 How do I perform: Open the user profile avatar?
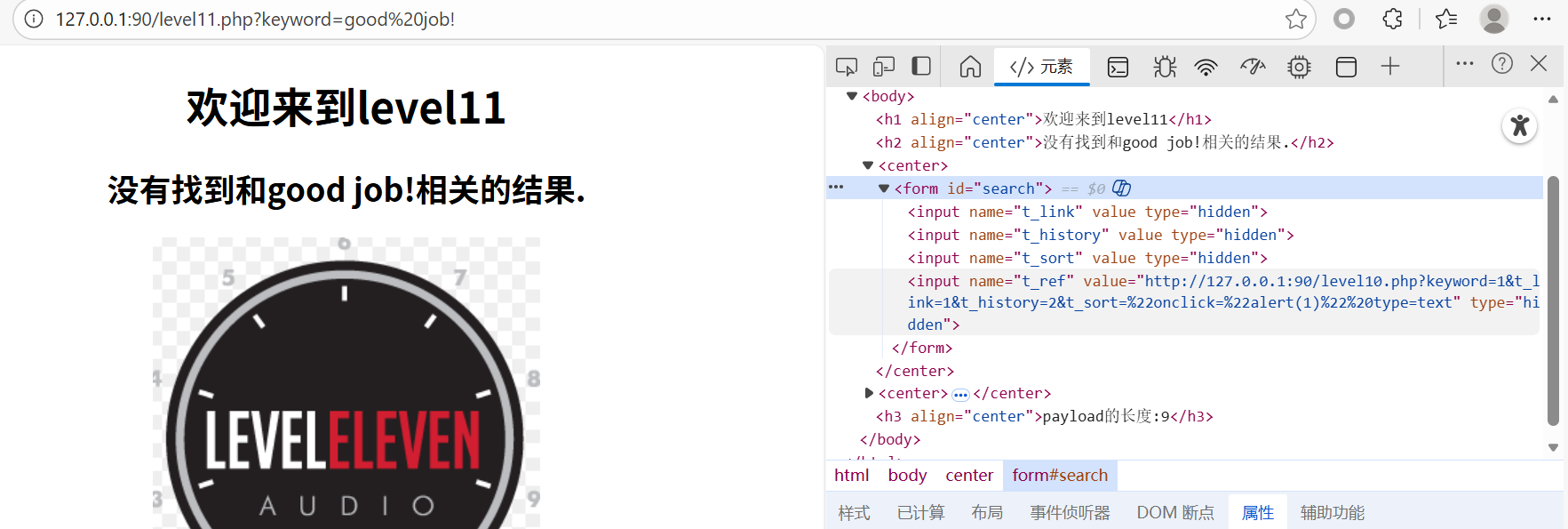click(1494, 19)
